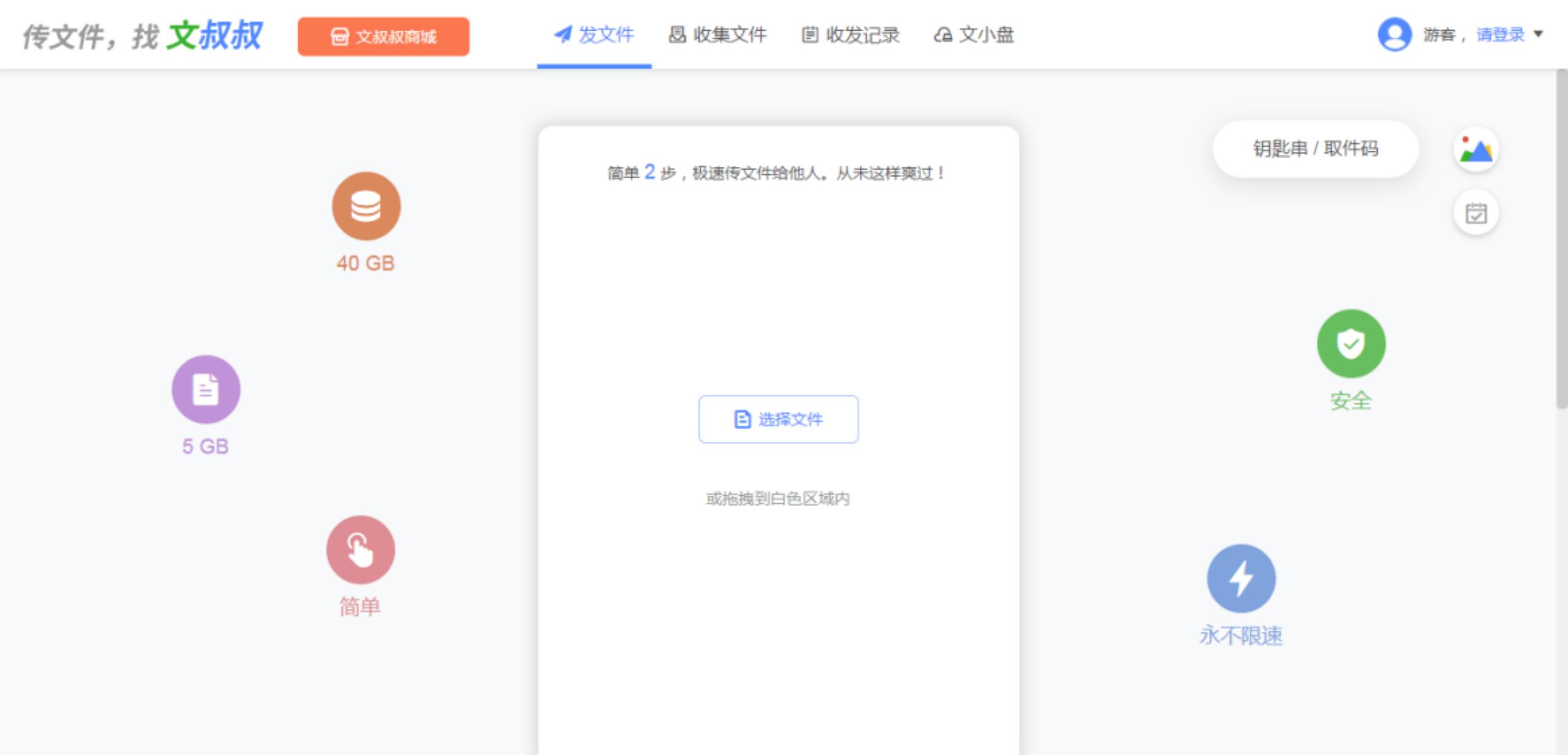Click the green 安全 shield icon
The width and height of the screenshot is (1568, 755).
pyautogui.click(x=1350, y=344)
